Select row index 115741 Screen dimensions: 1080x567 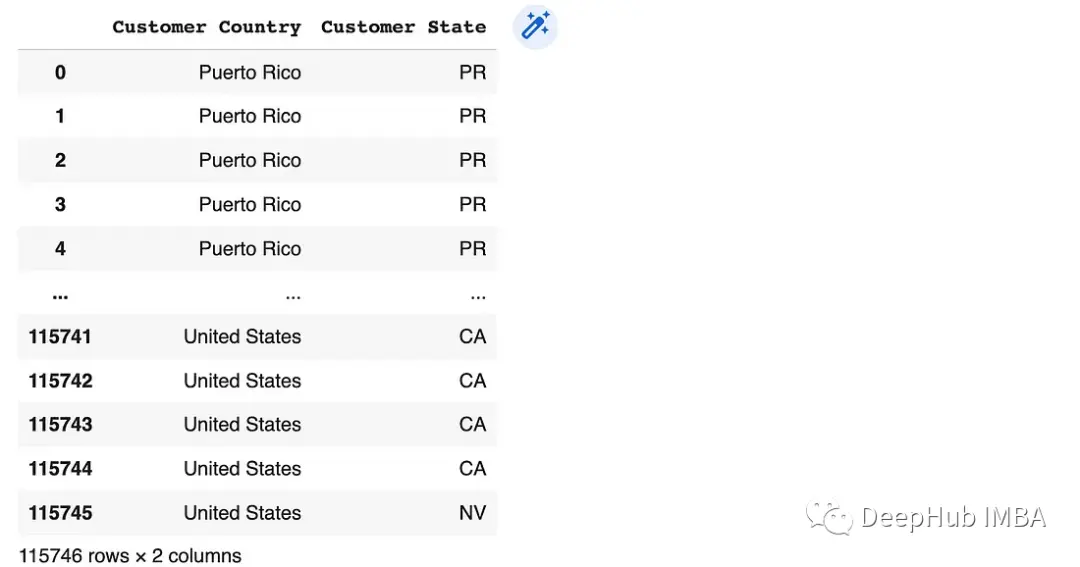60,337
